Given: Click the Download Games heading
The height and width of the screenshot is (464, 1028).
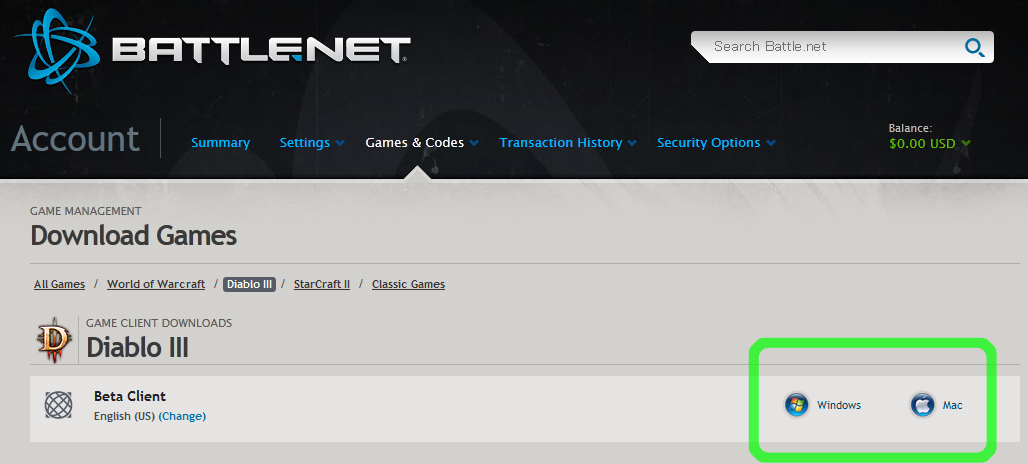Looking at the screenshot, I should pos(134,235).
